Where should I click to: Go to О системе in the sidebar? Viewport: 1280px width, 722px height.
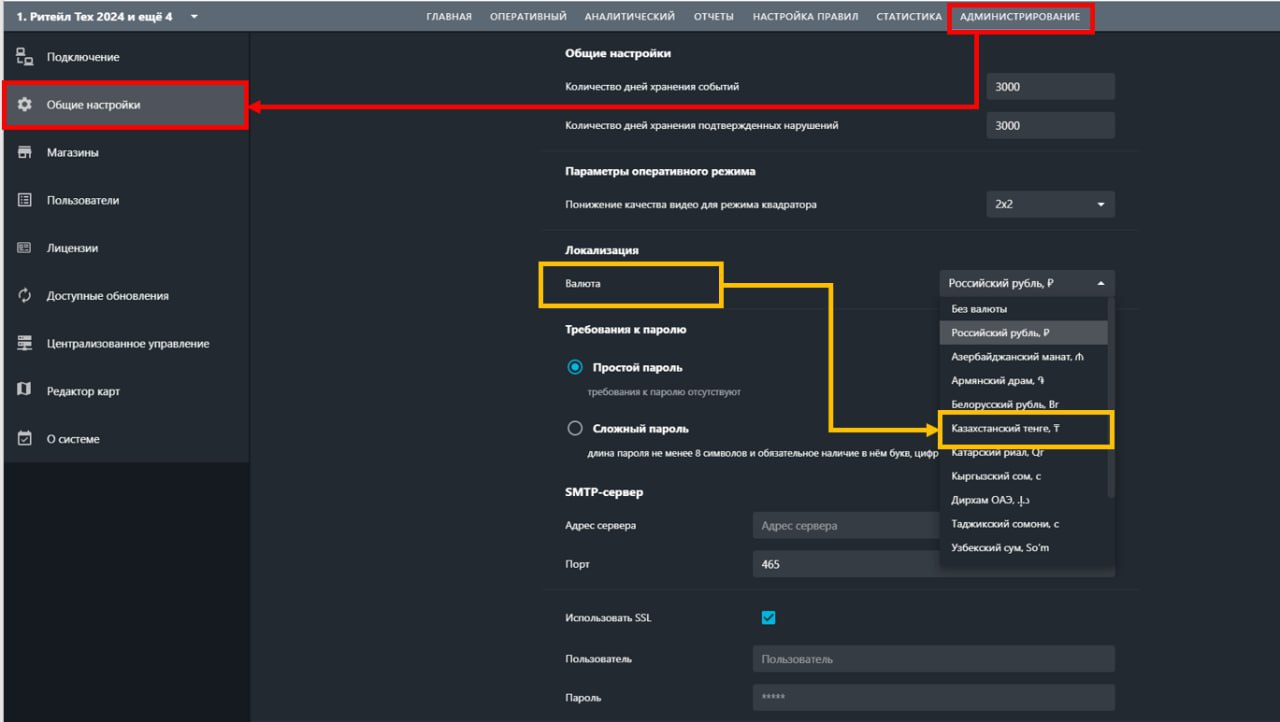(x=125, y=439)
